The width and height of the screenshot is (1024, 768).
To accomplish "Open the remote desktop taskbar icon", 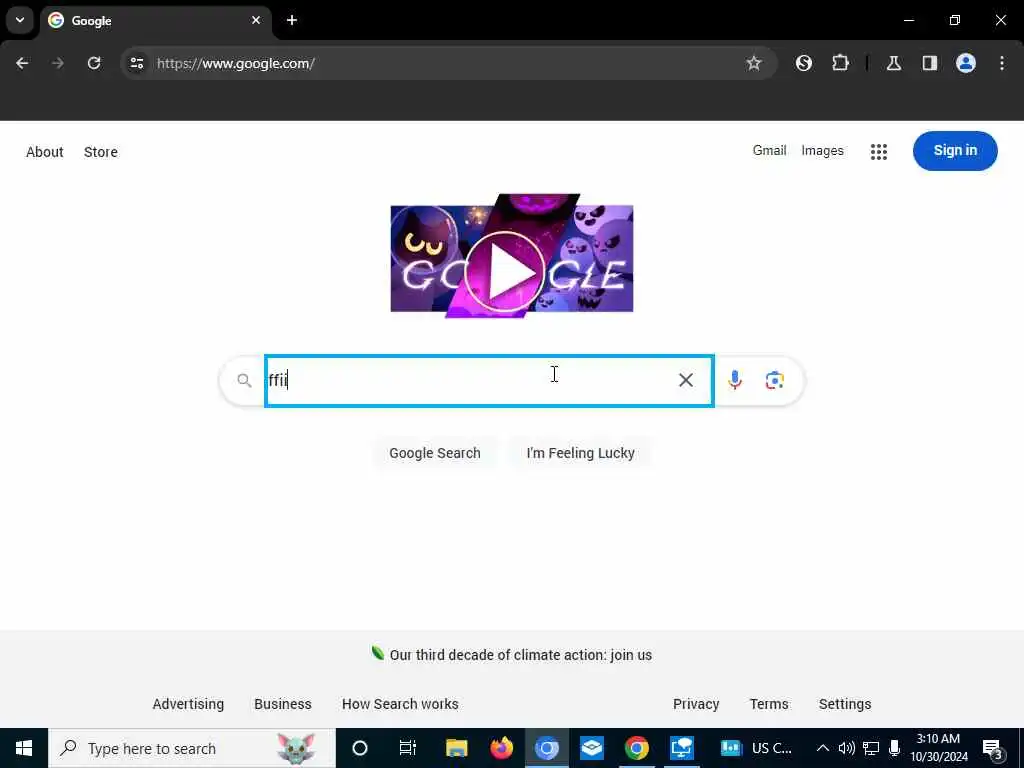I will (682, 748).
